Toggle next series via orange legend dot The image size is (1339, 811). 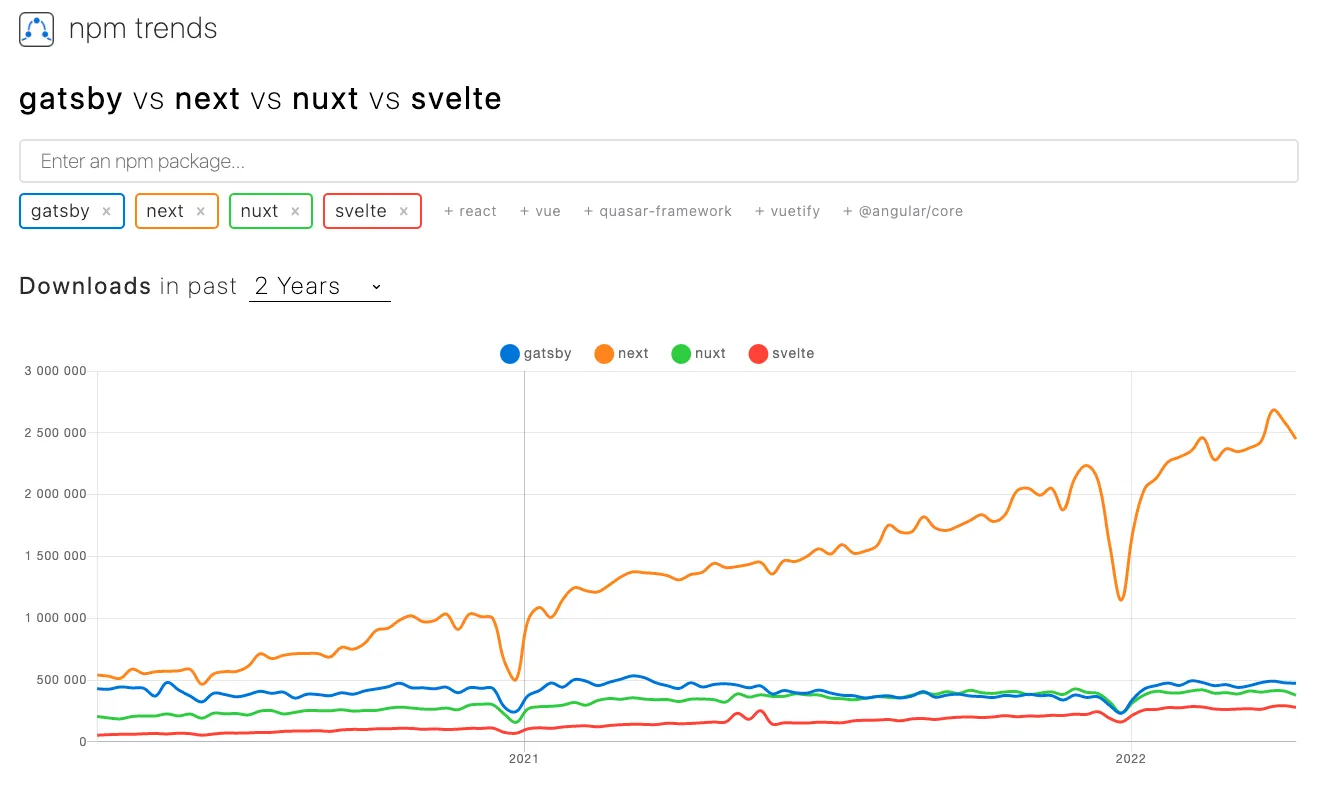coord(604,354)
